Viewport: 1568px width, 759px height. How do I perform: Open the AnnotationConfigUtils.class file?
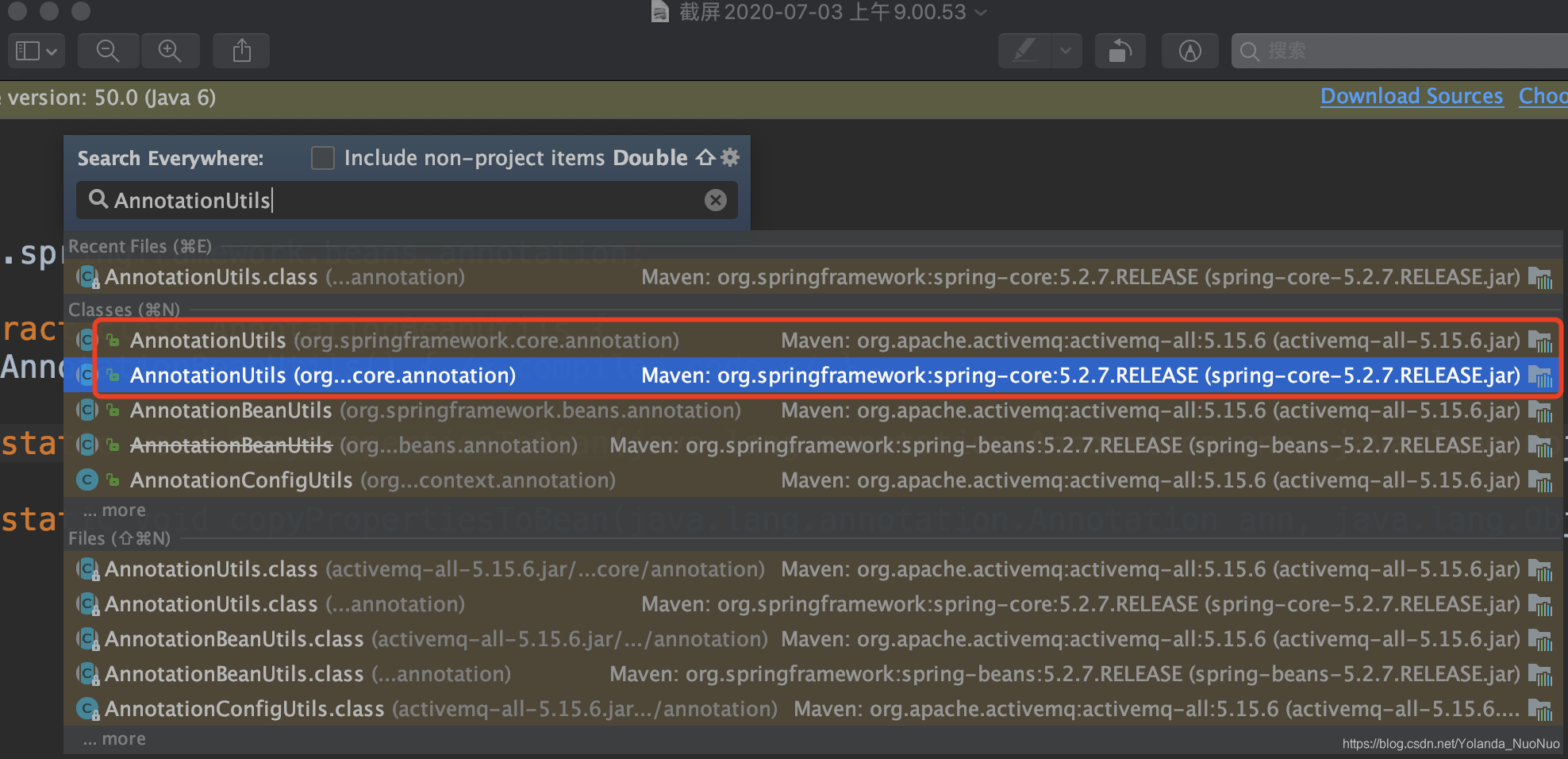[813, 709]
